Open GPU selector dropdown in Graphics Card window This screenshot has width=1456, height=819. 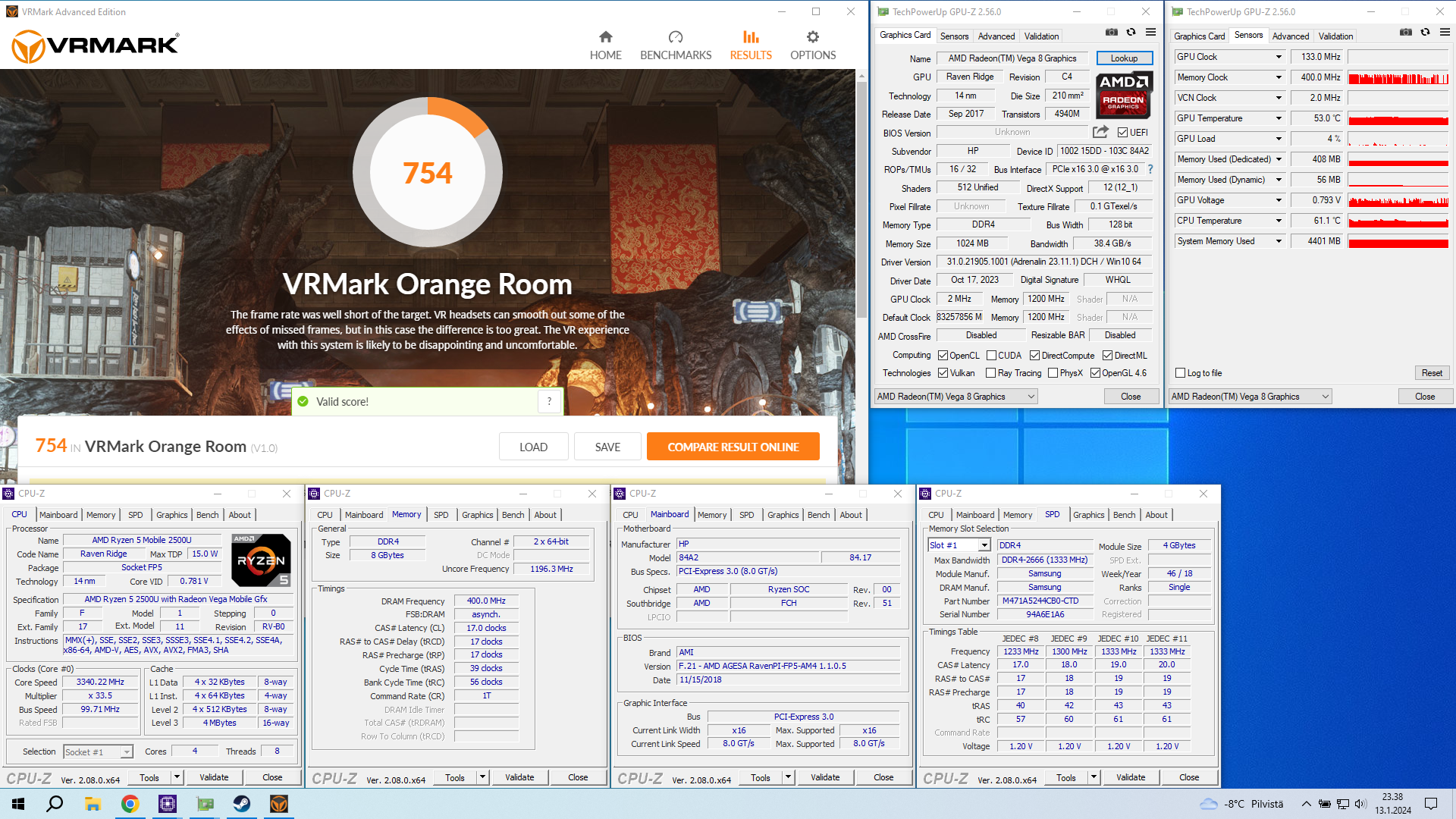[x=955, y=396]
